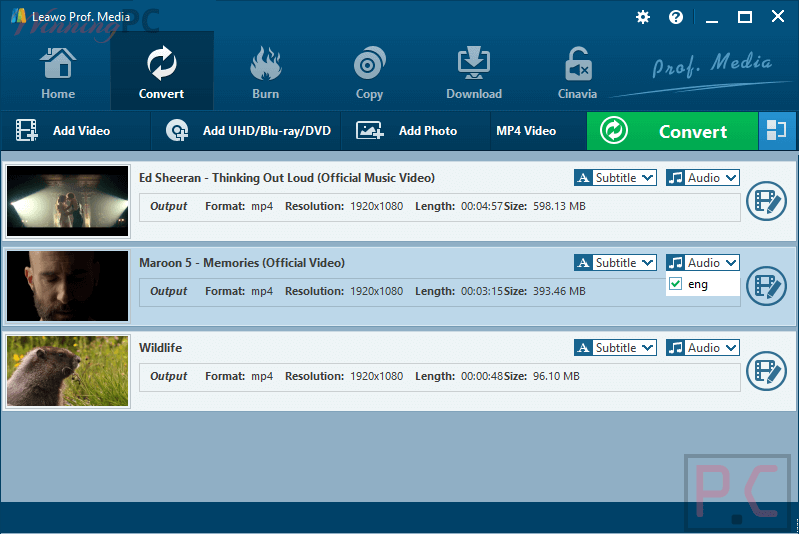
Task: Edit the Wildlife video
Action: coord(766,371)
